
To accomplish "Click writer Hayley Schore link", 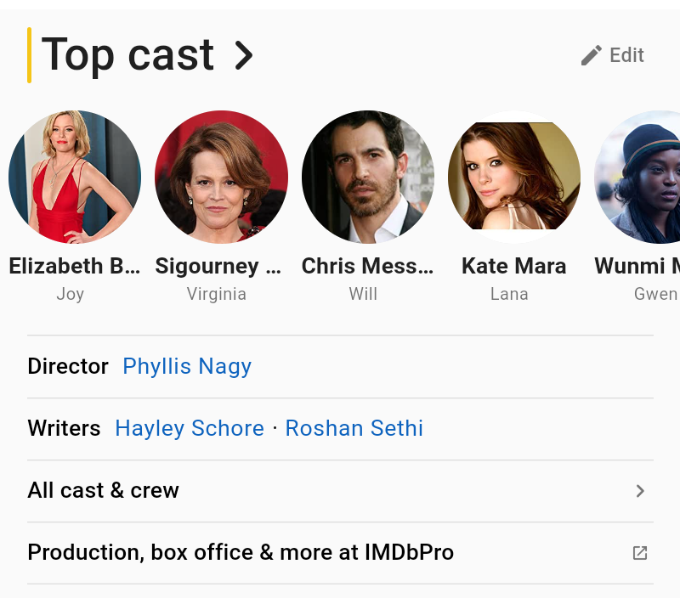I will pos(189,429).
